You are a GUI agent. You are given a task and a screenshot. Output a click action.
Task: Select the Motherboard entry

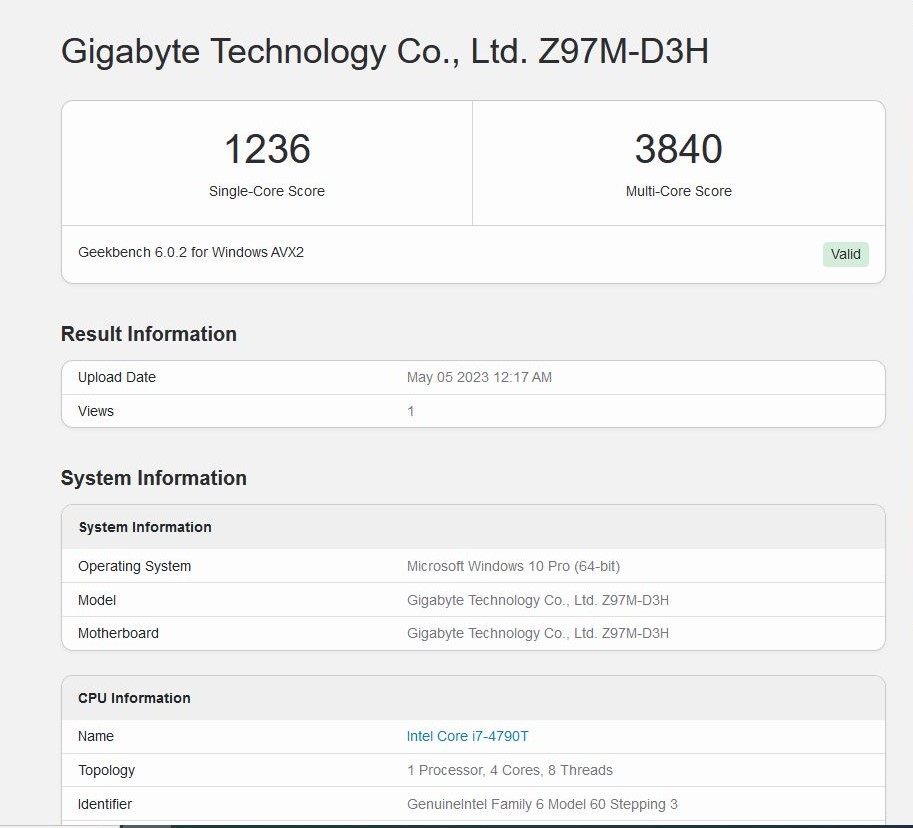click(x=118, y=633)
